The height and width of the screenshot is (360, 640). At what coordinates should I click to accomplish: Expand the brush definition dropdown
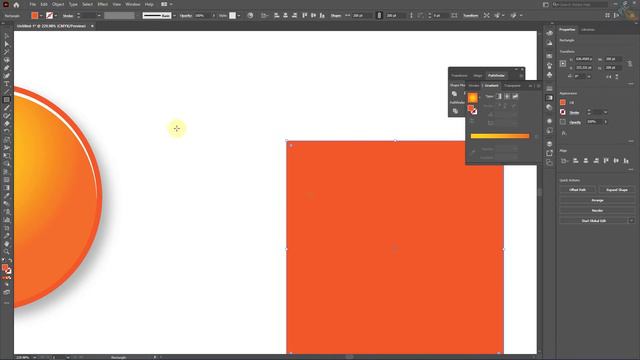tap(174, 16)
